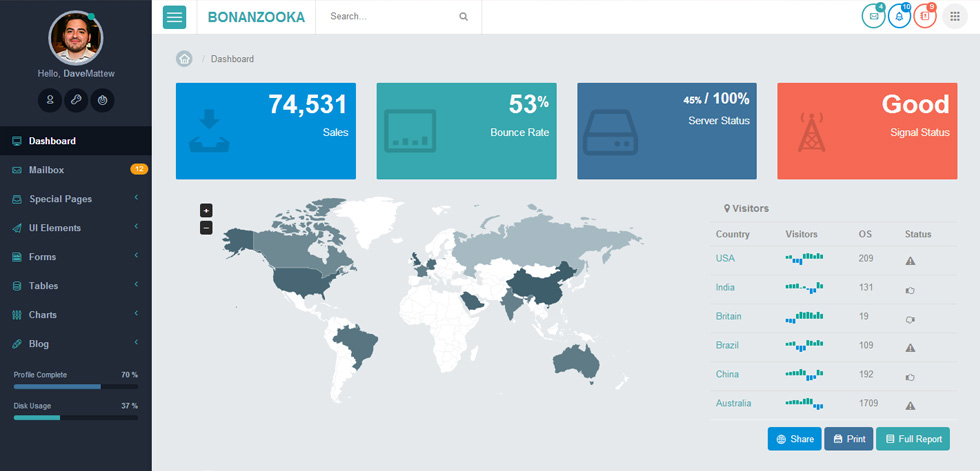Click the thumbs-down status icon for Britain
Viewport: 980px width, 471px height.
point(910,319)
